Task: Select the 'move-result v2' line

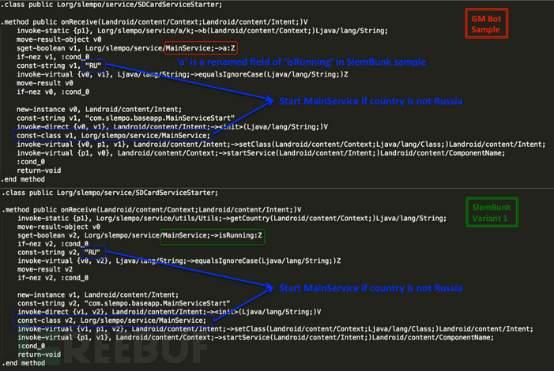Action: click(x=45, y=269)
